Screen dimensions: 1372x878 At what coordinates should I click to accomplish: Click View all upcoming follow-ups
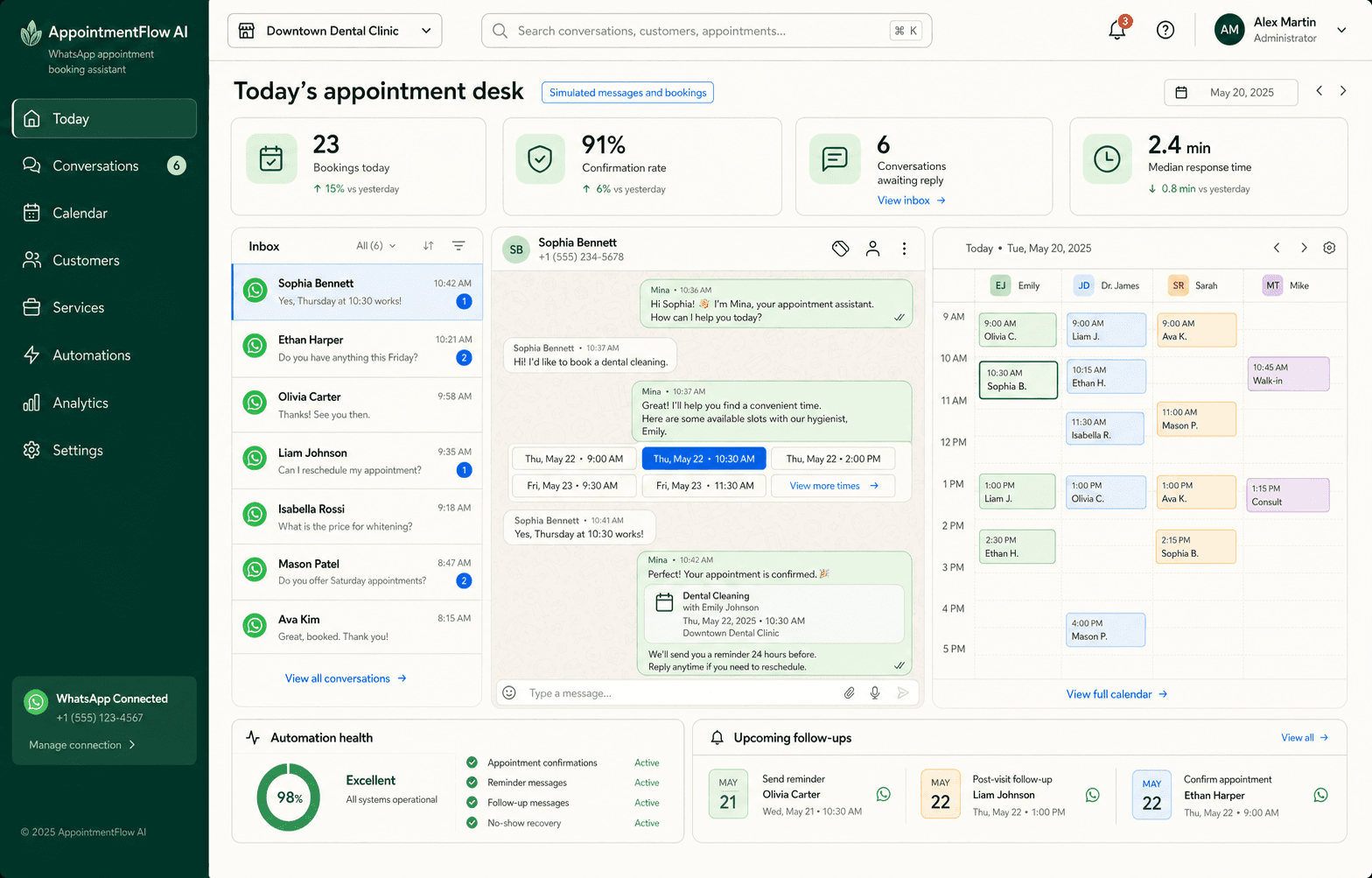click(x=1305, y=738)
